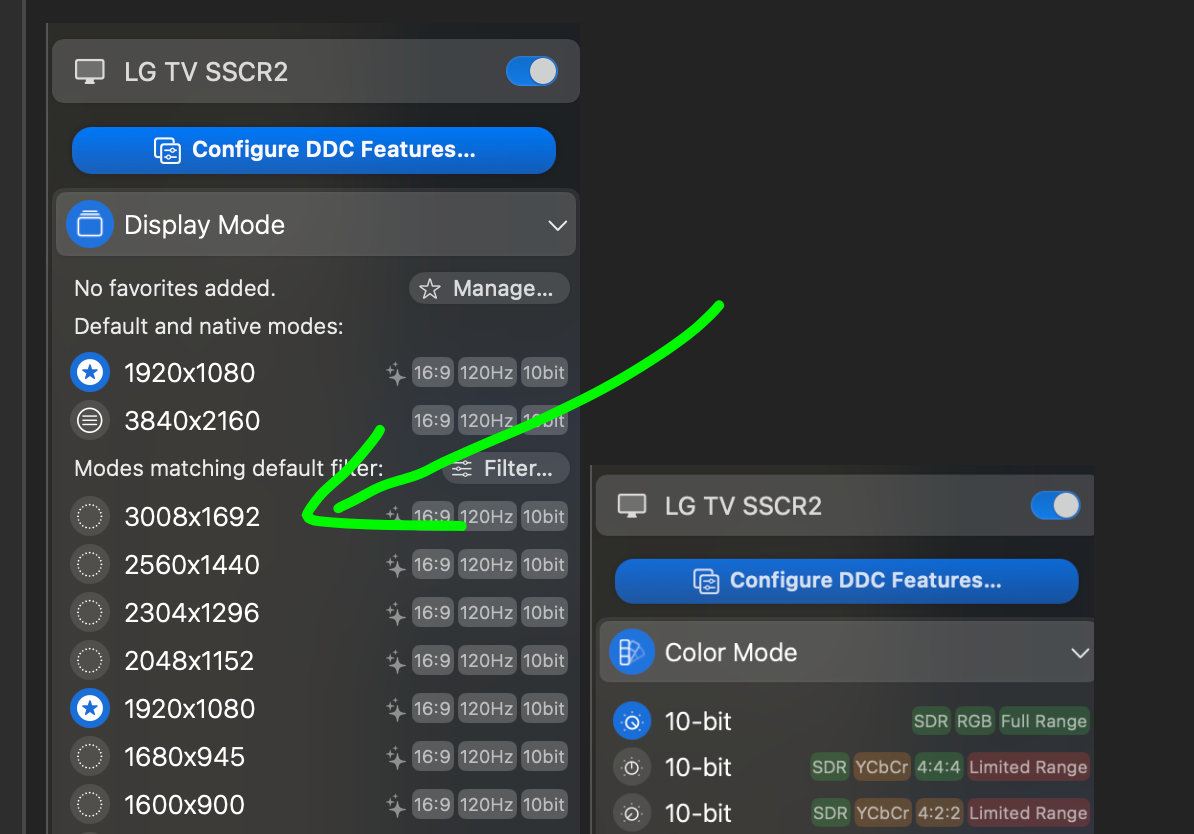Click HiDPI sparkle icon on filtered-list 1920x1080 row

(x=395, y=709)
